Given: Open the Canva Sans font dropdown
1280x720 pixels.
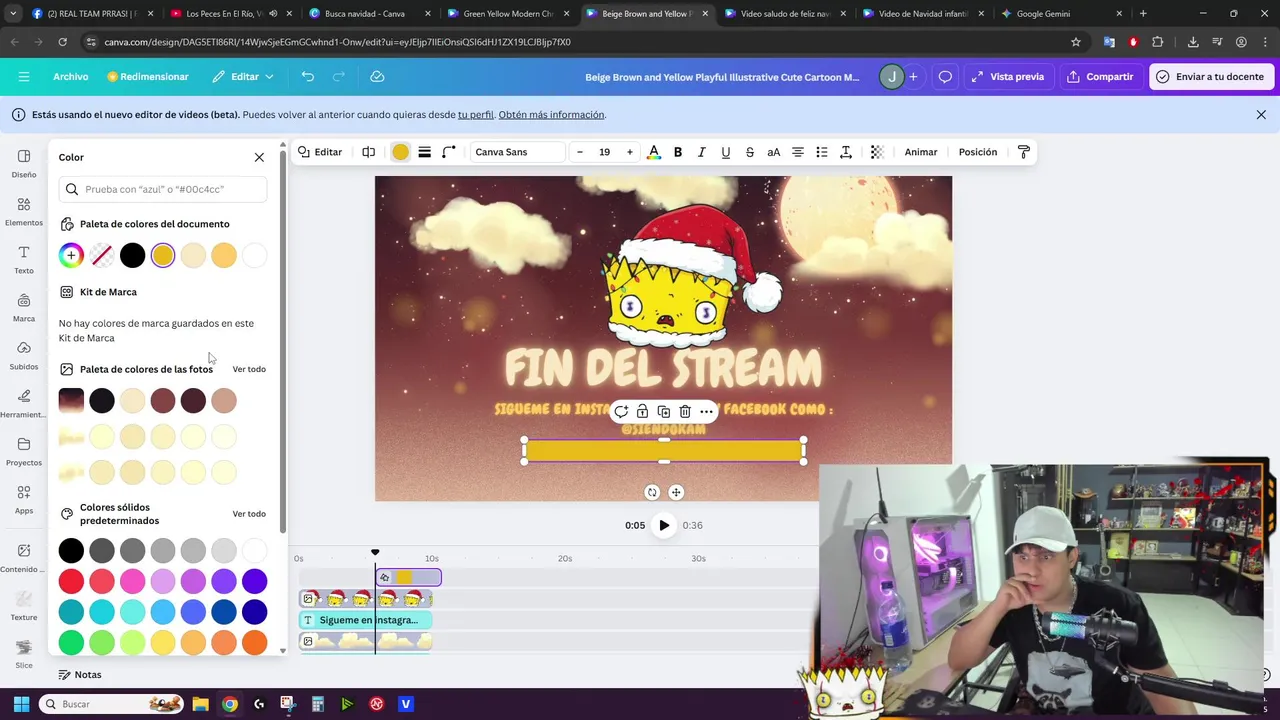Looking at the screenshot, I should pyautogui.click(x=518, y=152).
